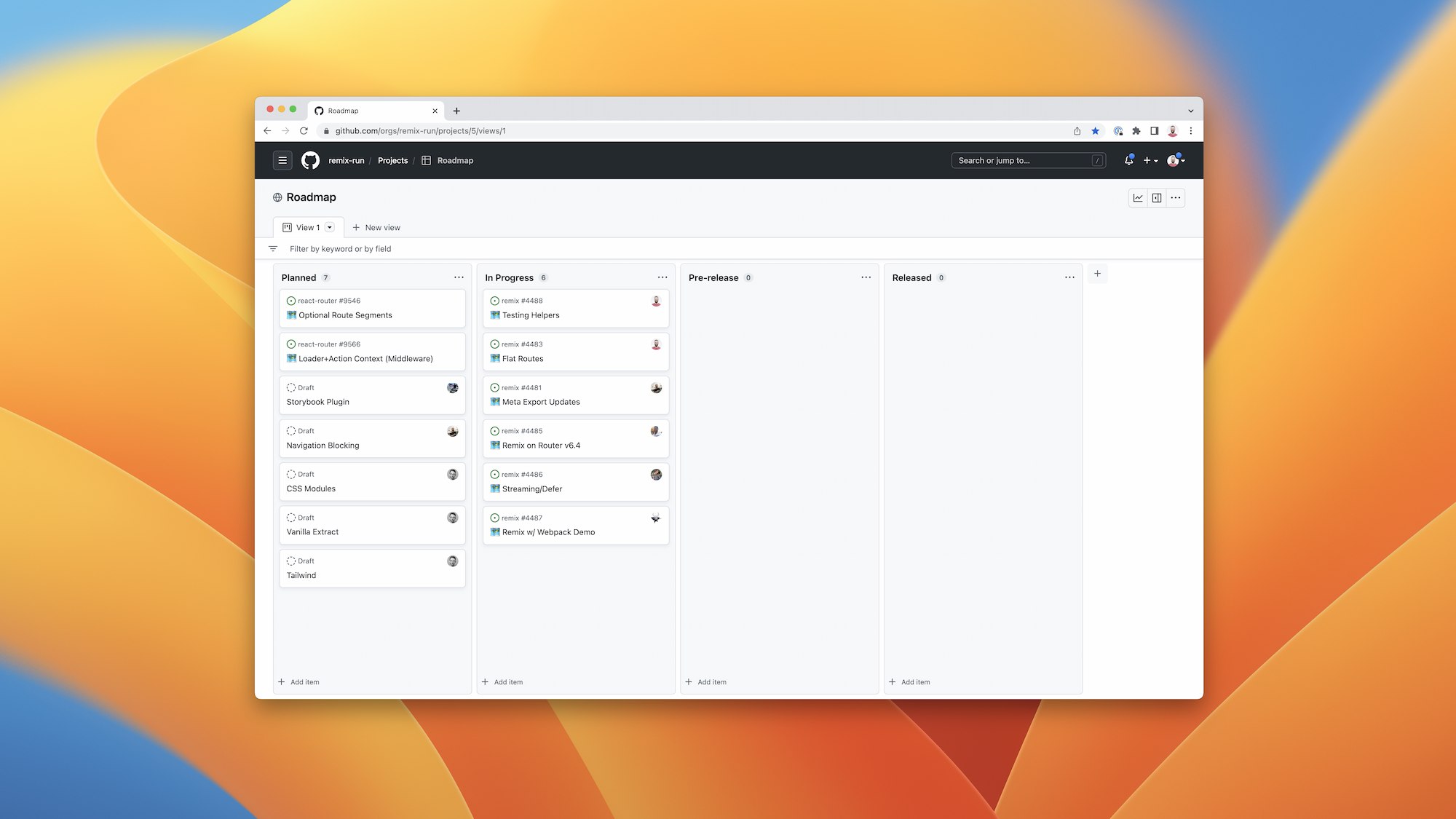The width and height of the screenshot is (1456, 819).
Task: Click the share page icon in address bar
Action: tap(1077, 131)
